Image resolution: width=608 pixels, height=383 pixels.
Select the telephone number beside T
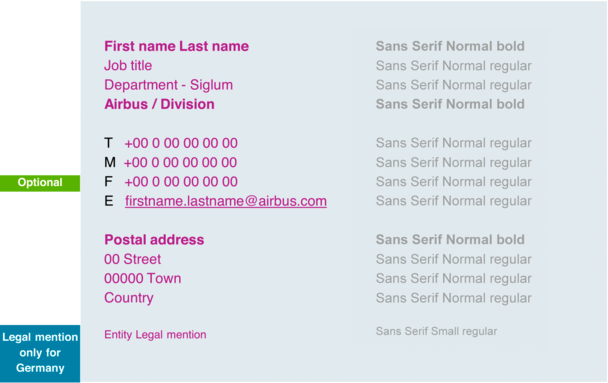(x=181, y=143)
